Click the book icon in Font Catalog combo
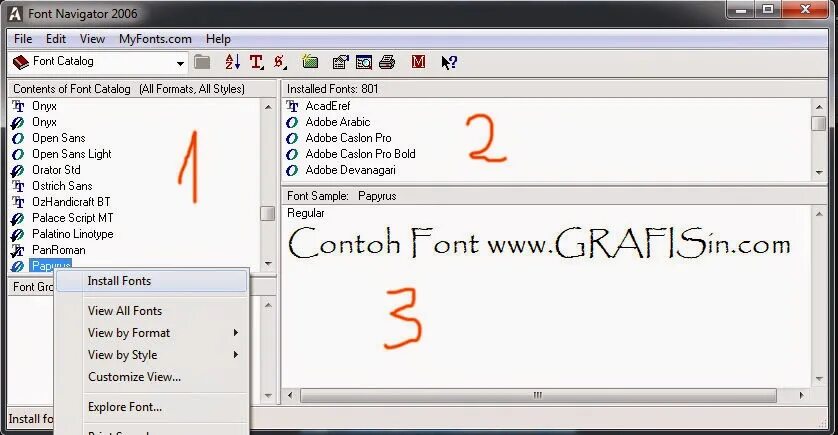 [x=20, y=62]
